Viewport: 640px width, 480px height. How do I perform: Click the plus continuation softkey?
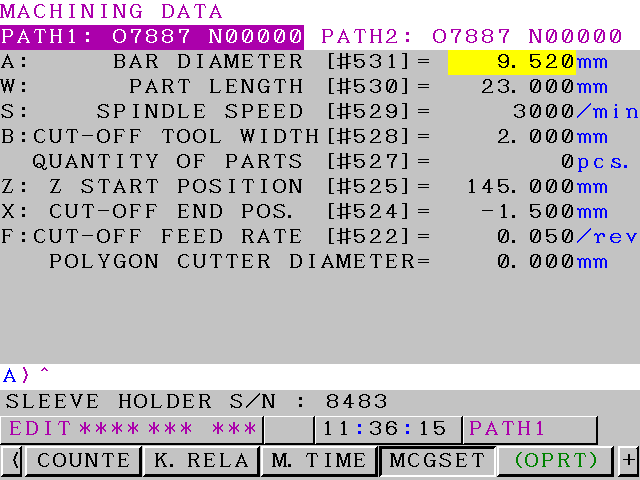click(628, 460)
